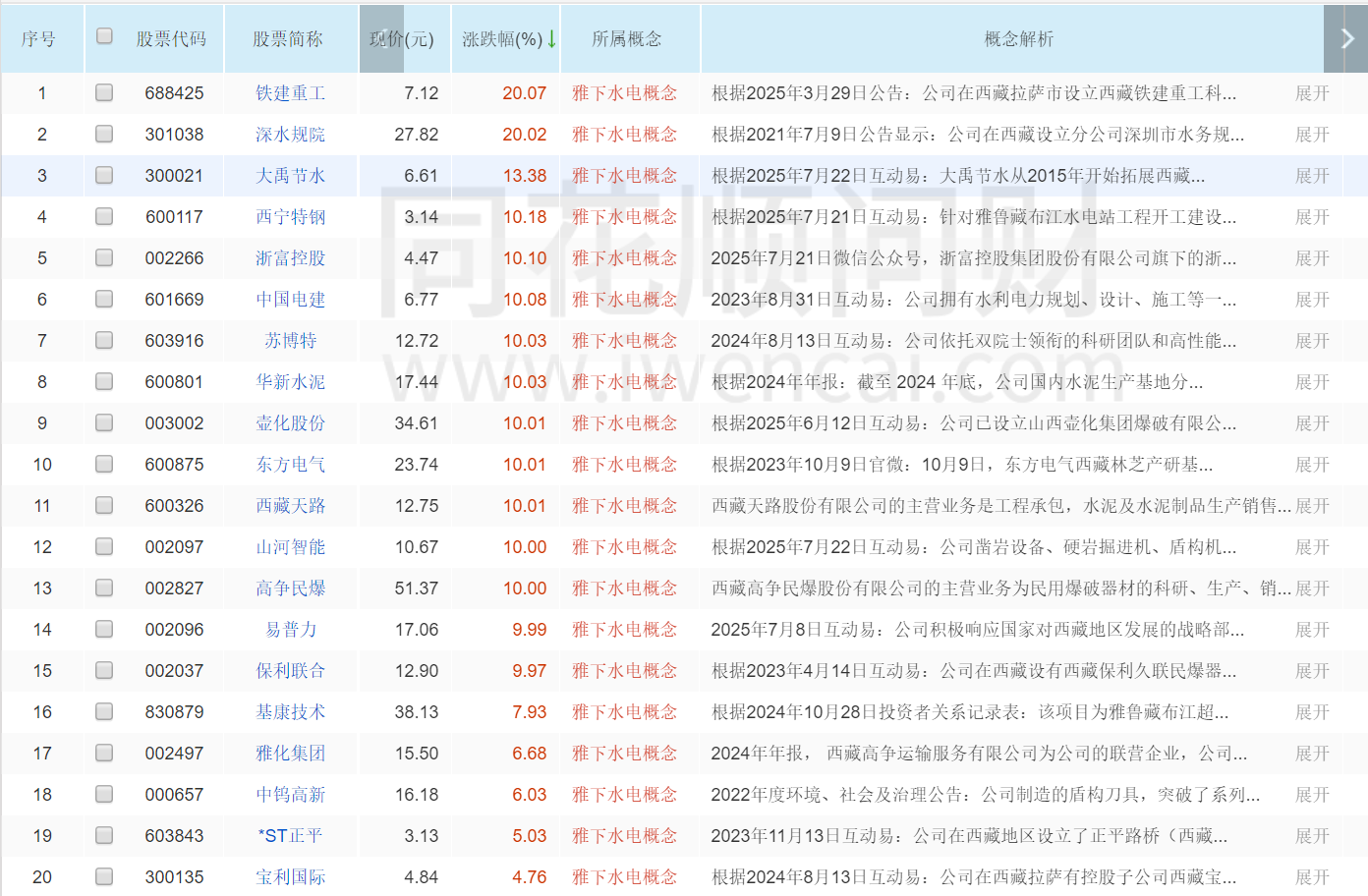Open the 基康技术 stock link
The height and width of the screenshot is (896, 1368).
pos(290,712)
